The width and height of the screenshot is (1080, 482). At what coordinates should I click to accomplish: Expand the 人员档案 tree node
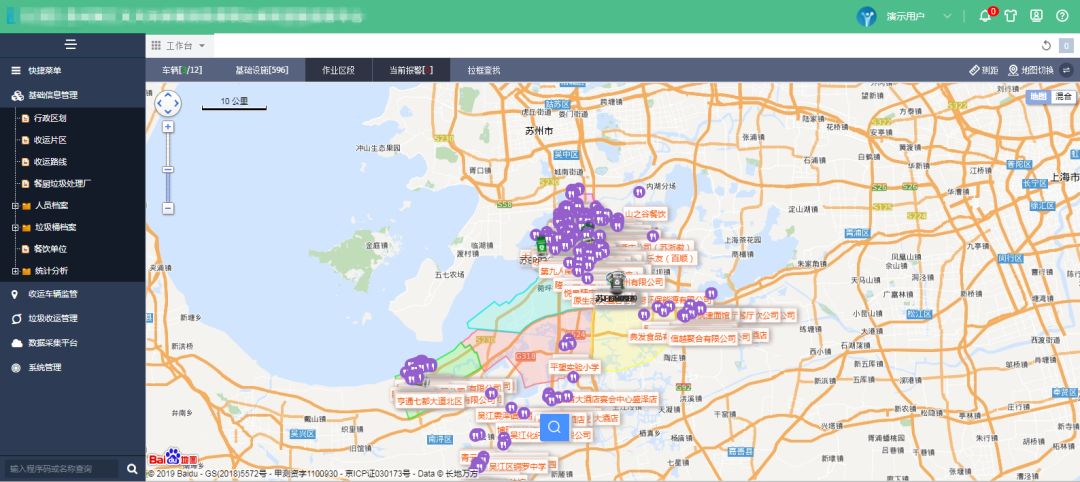(15, 205)
